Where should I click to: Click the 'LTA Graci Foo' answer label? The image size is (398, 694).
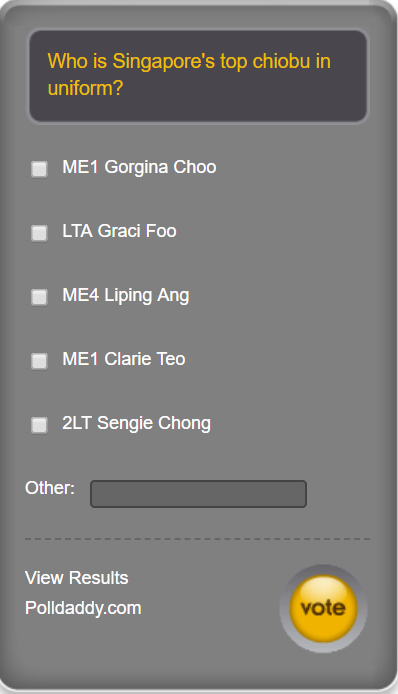tap(119, 231)
